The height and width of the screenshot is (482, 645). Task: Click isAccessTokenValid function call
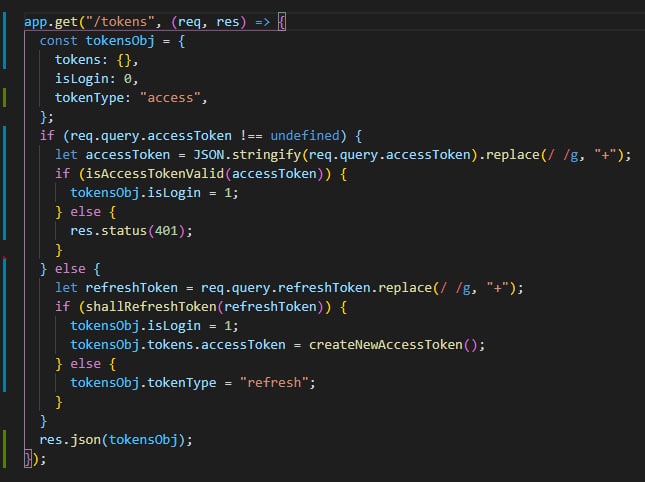pyautogui.click(x=204, y=174)
